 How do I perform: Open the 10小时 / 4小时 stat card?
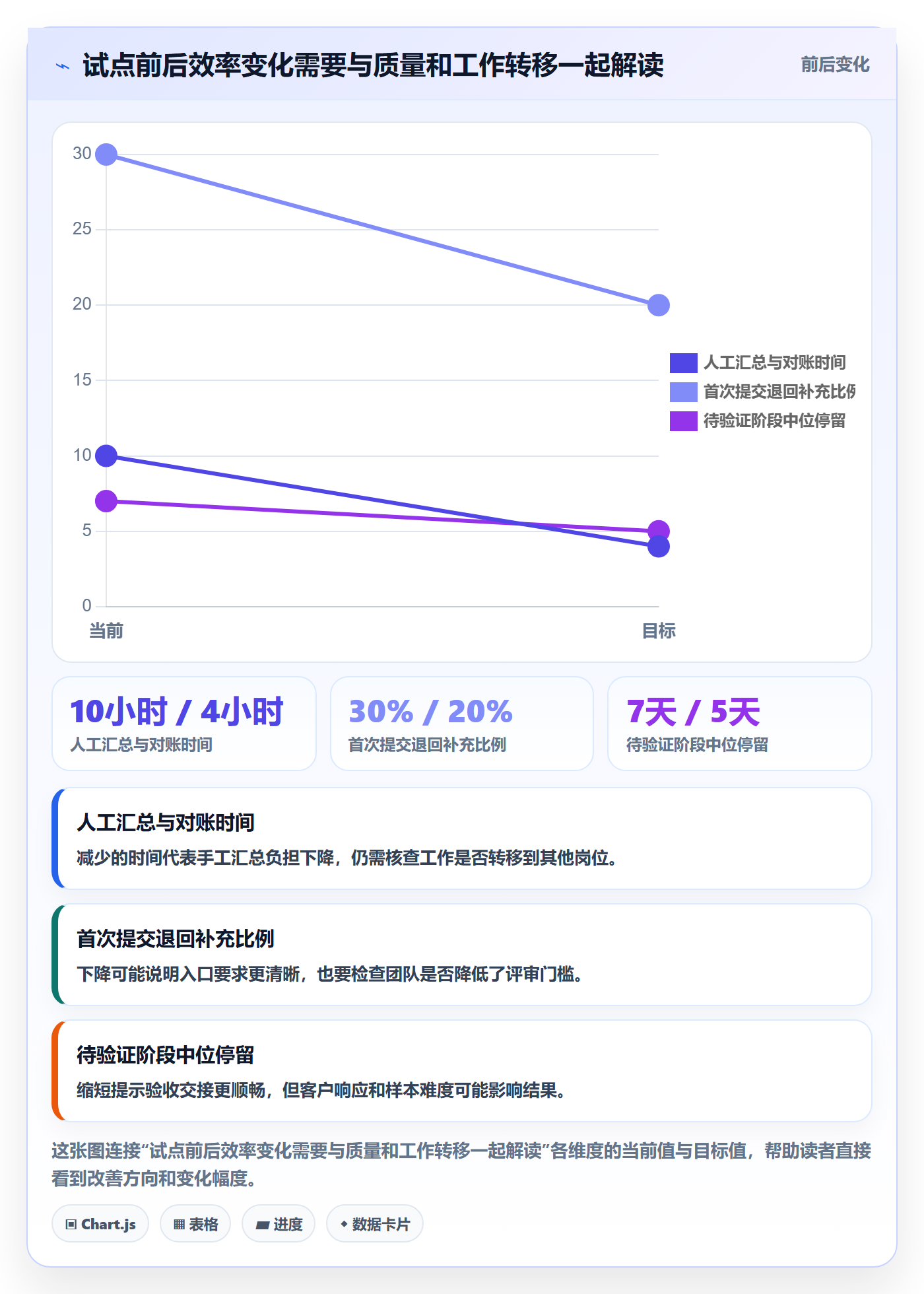click(x=184, y=724)
